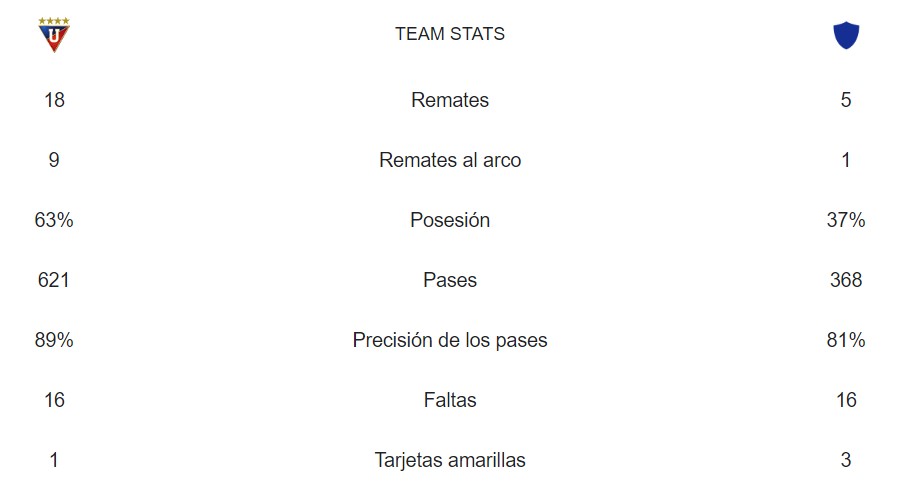This screenshot has width=903, height=483.
Task: Click the 81% pass accuracy value
Action: point(846,340)
